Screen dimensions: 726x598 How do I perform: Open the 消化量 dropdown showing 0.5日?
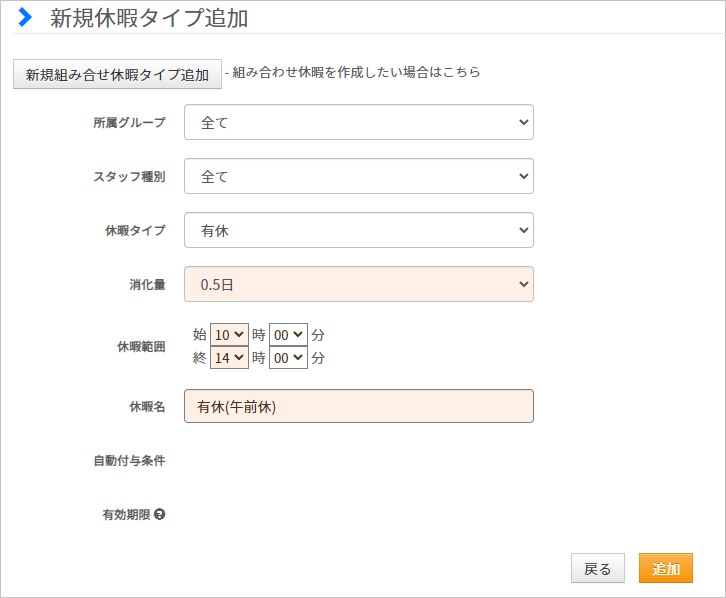359,284
